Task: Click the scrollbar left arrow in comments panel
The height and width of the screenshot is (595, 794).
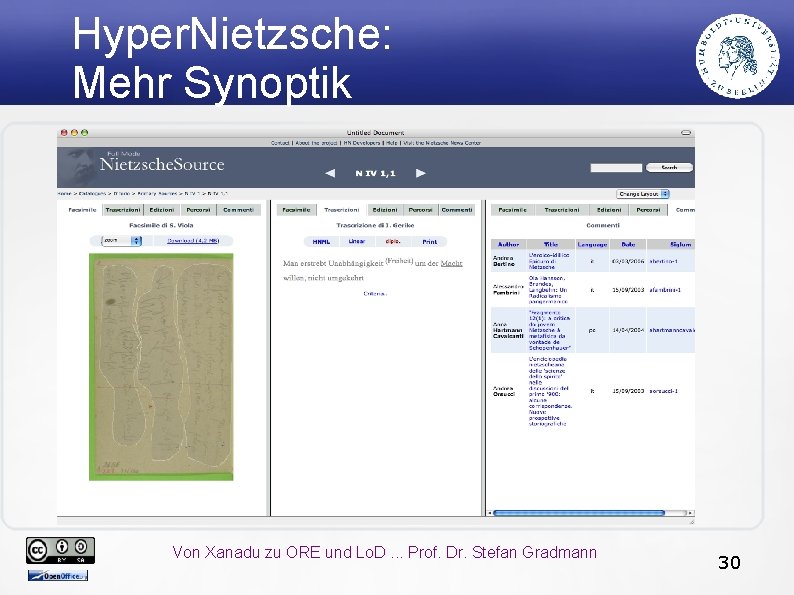Action: (490, 513)
